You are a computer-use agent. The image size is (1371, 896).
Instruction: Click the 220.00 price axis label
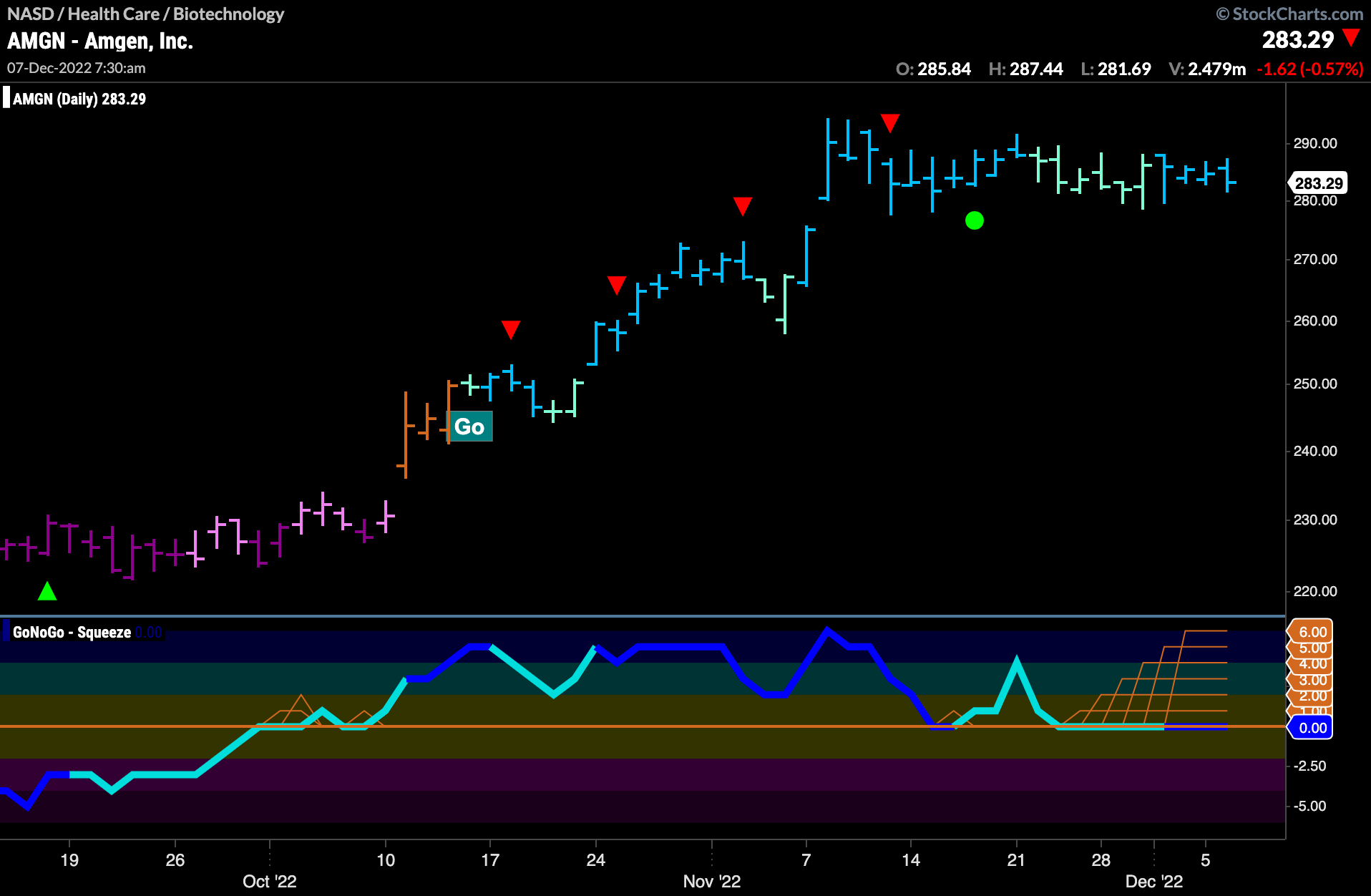click(x=1315, y=591)
